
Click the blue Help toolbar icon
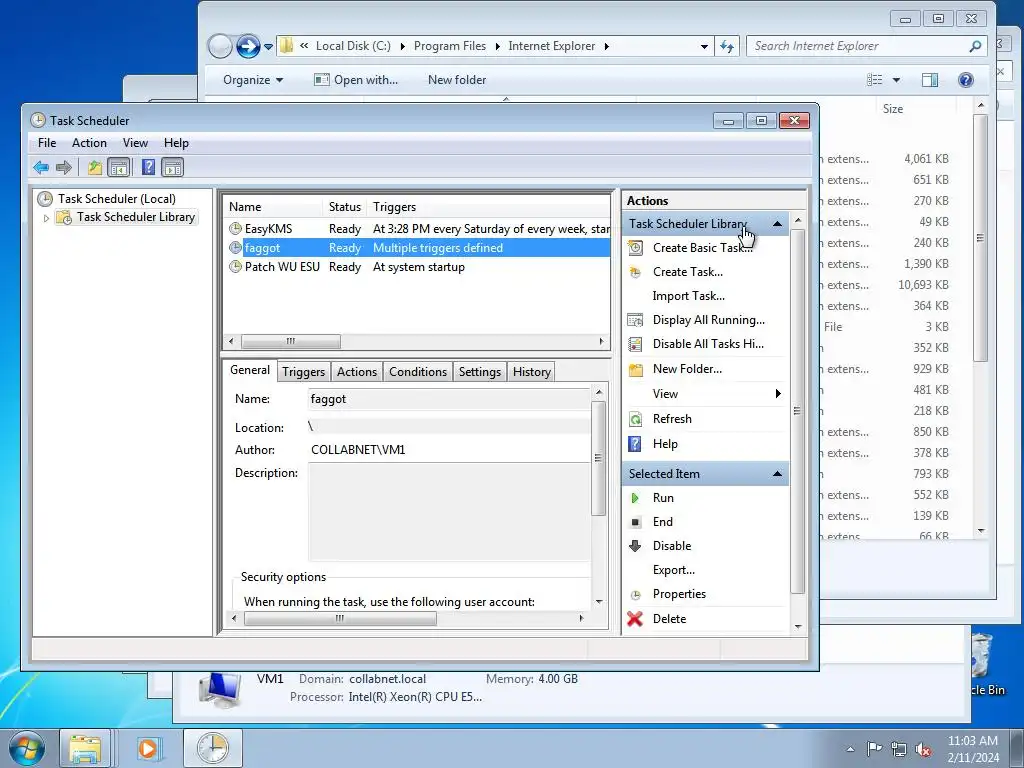pyautogui.click(x=148, y=167)
